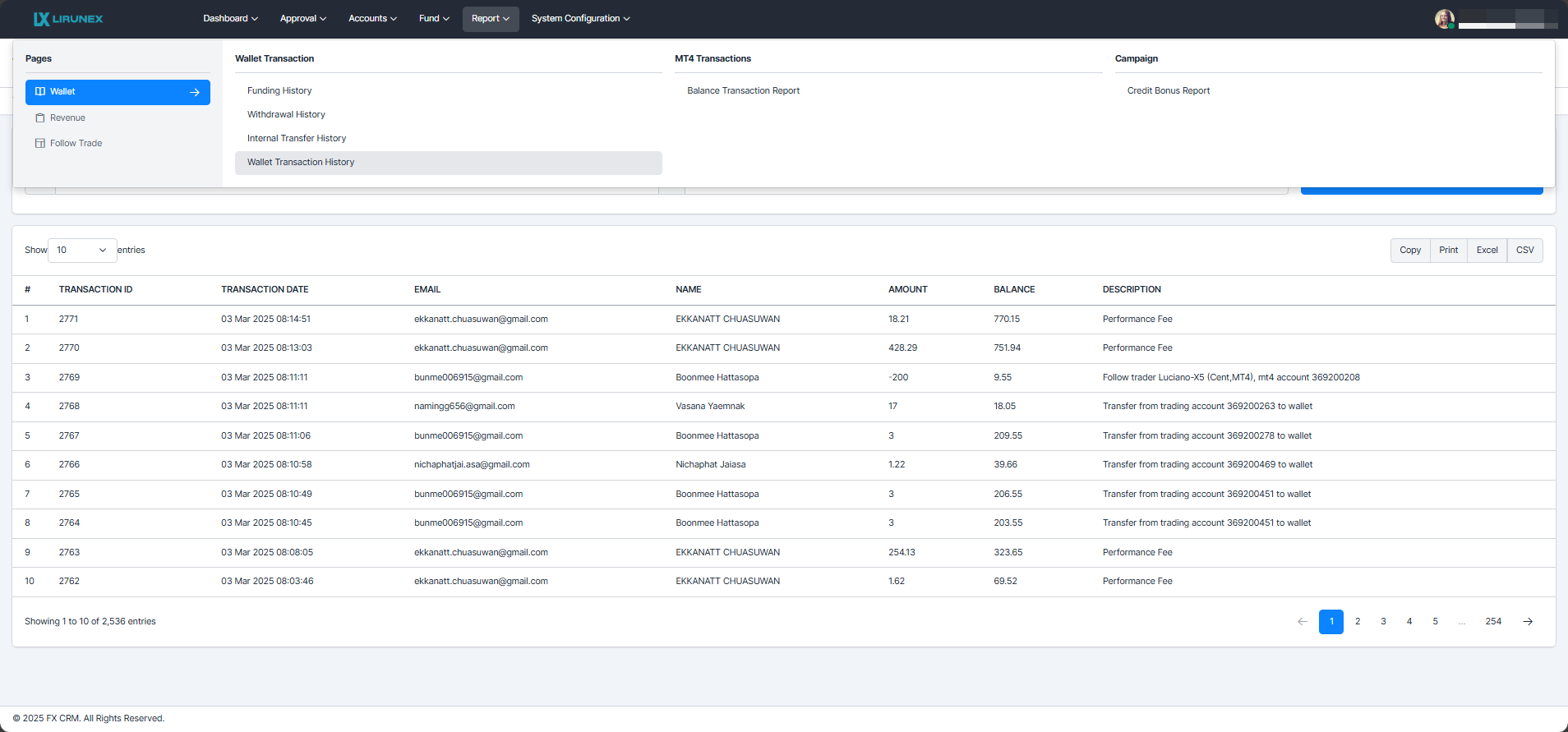Open Balance Transaction Report
This screenshot has height=732, width=1568.
pyautogui.click(x=743, y=91)
